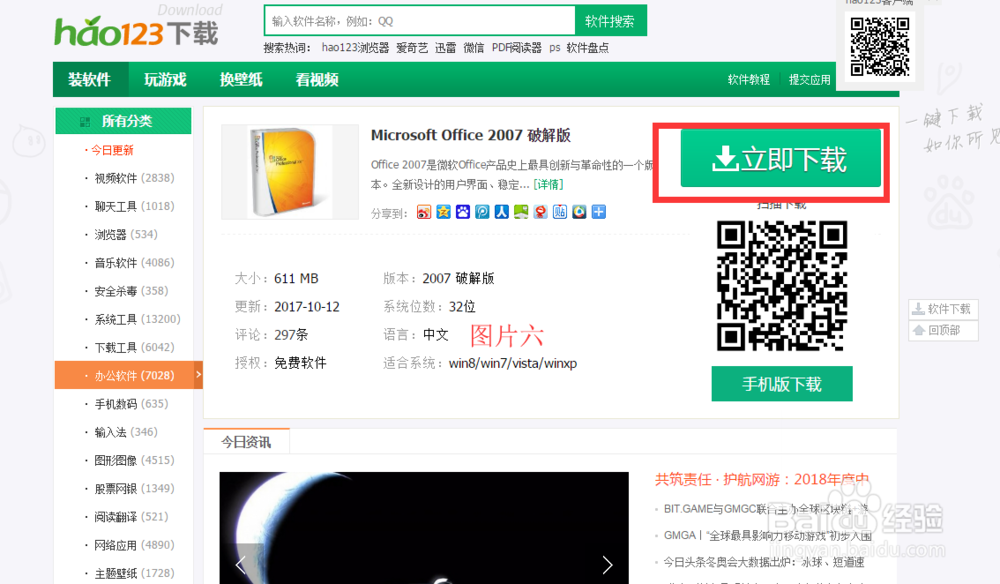Select 系统工具 (13200) category
Screen dimensions: 1000x584
click(137, 319)
